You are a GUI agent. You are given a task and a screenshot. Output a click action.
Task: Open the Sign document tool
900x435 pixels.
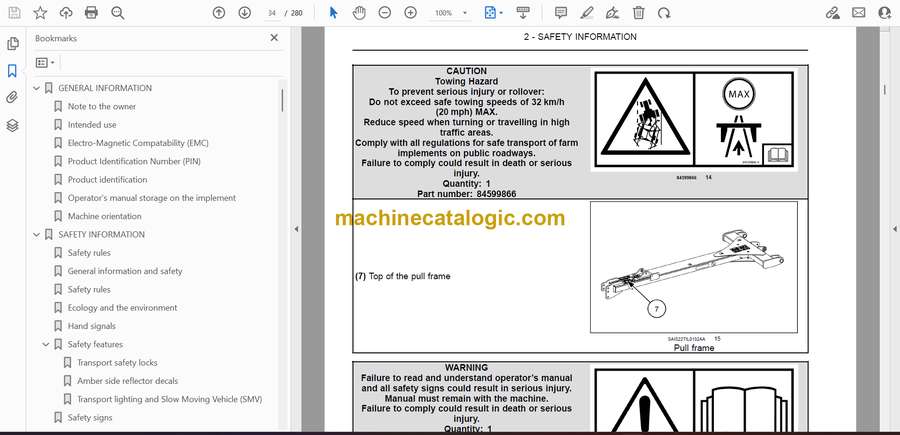(x=612, y=13)
